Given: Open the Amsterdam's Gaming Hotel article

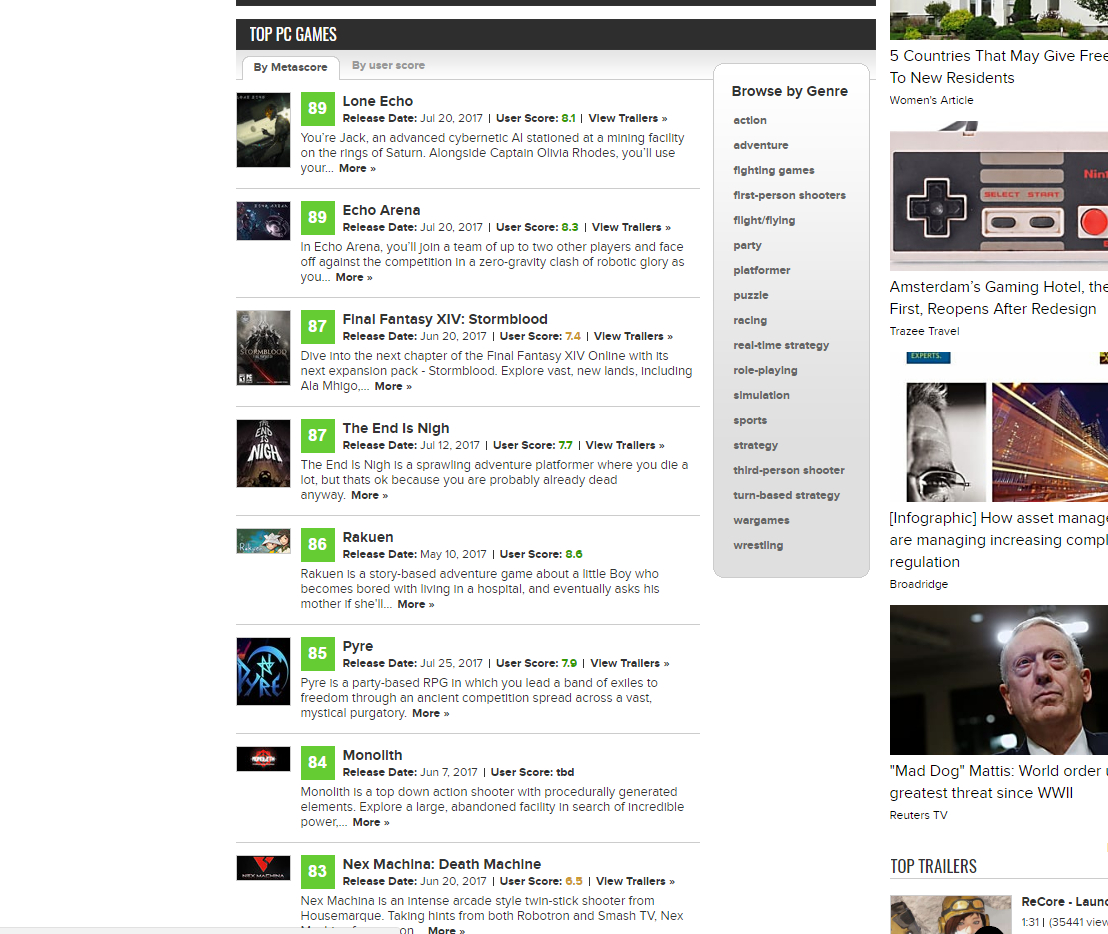Looking at the screenshot, I should click(998, 297).
